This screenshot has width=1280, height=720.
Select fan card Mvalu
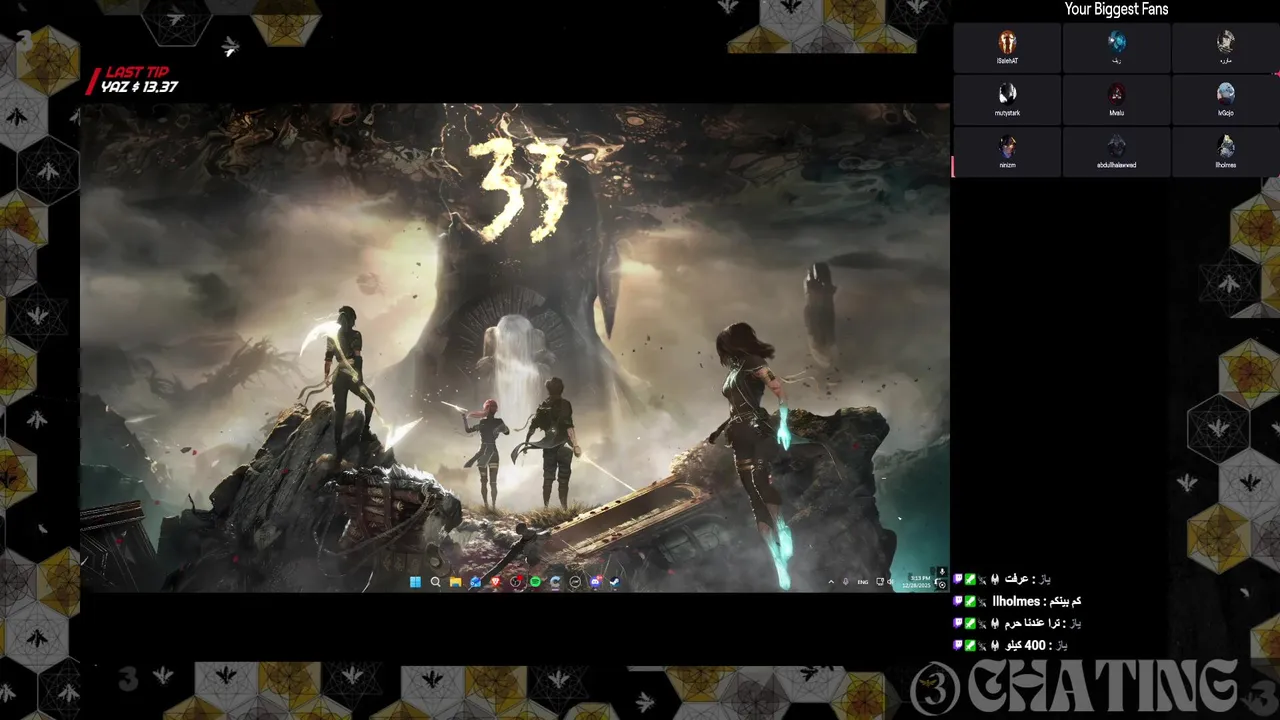(1116, 99)
